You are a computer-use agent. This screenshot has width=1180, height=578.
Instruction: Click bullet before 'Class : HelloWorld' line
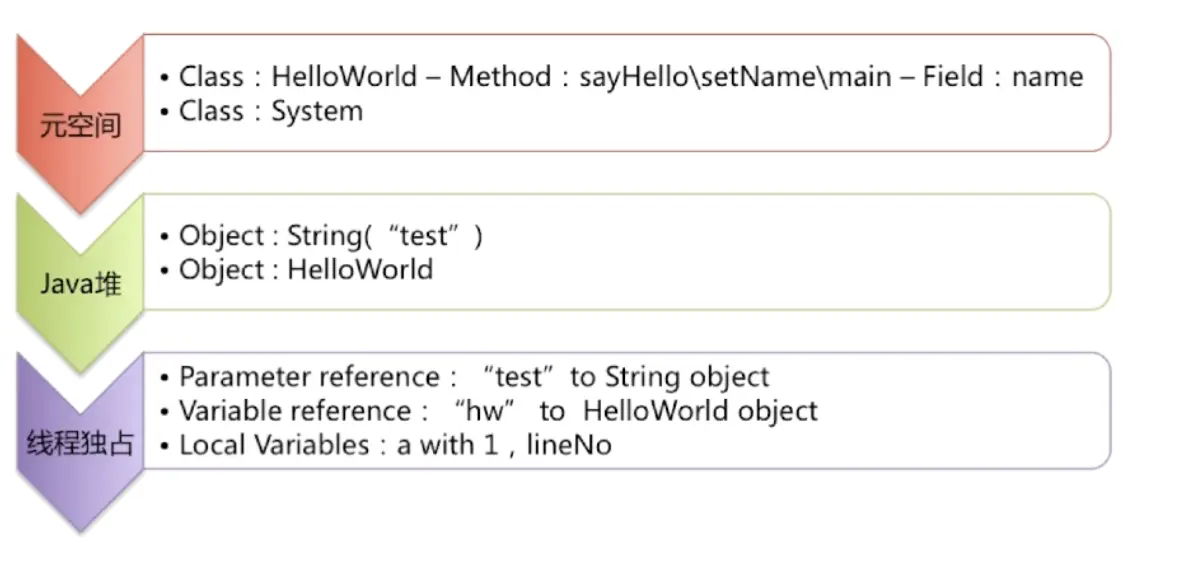click(165, 78)
